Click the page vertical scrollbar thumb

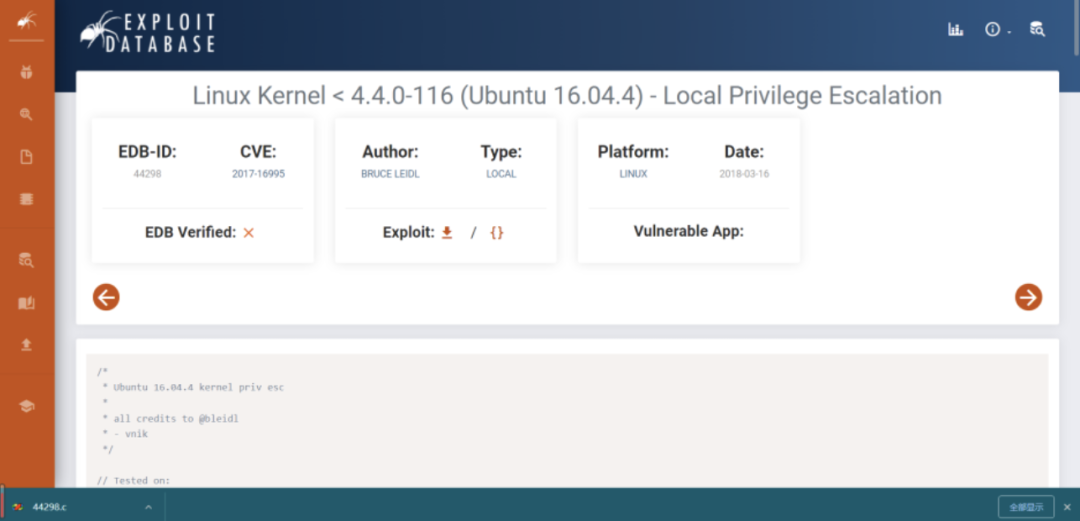1076,28
